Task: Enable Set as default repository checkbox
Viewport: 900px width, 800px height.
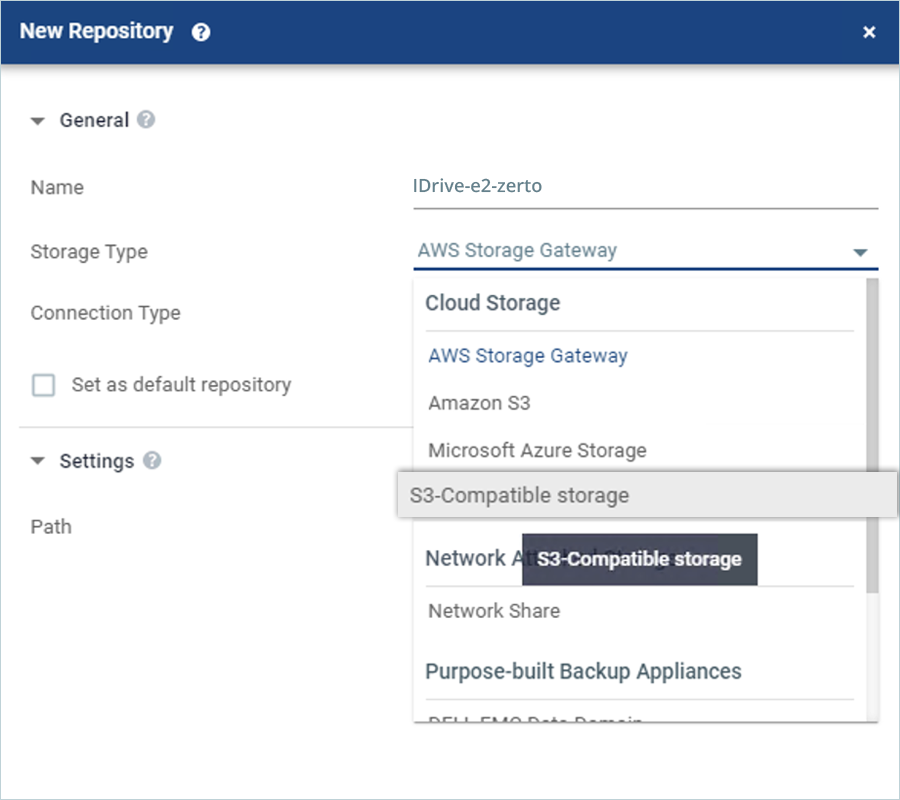Action: (x=44, y=385)
